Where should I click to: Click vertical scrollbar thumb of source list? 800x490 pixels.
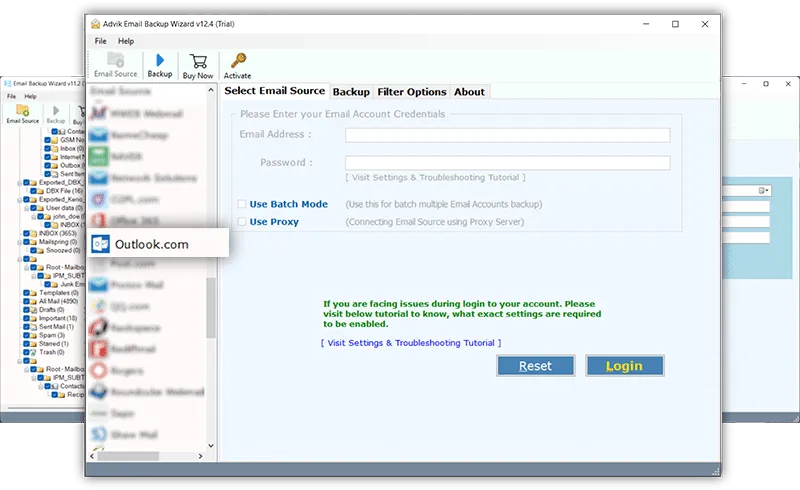211,307
